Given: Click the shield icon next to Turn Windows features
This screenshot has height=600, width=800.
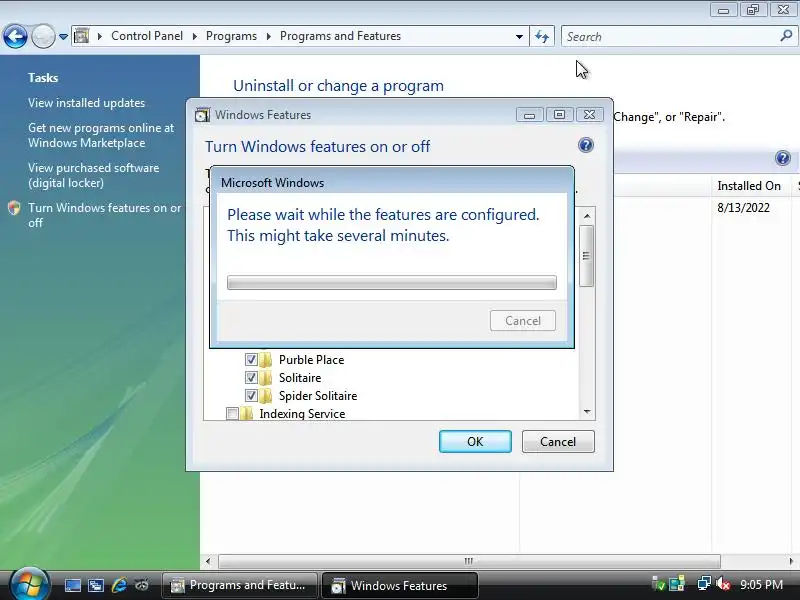Looking at the screenshot, I should click(x=14, y=208).
